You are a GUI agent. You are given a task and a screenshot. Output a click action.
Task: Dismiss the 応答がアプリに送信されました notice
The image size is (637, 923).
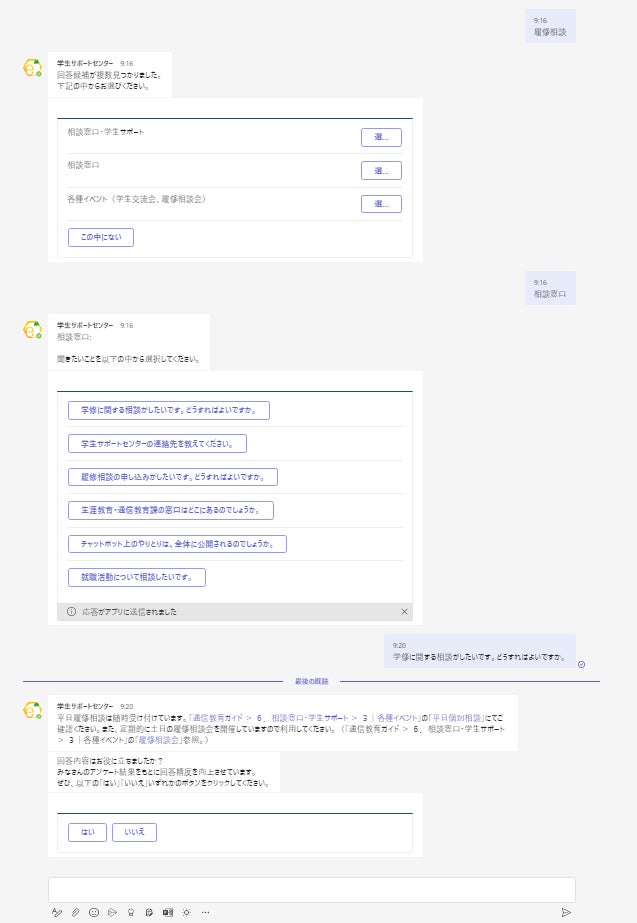tap(404, 612)
